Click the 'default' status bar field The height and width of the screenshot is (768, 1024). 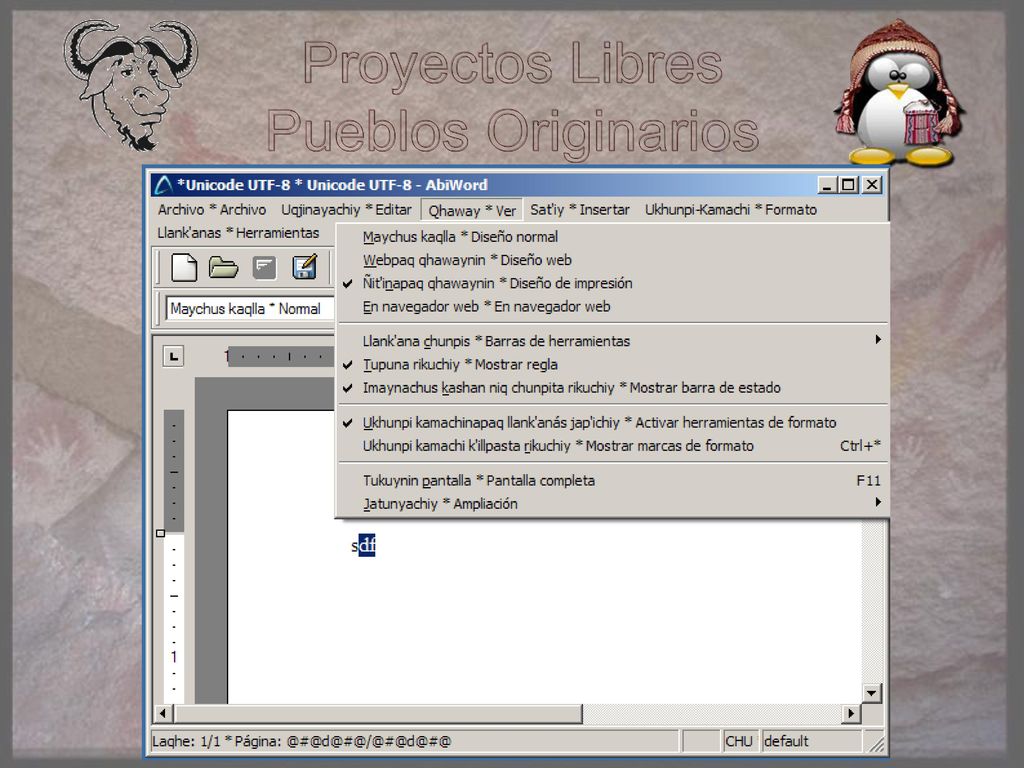click(810, 741)
